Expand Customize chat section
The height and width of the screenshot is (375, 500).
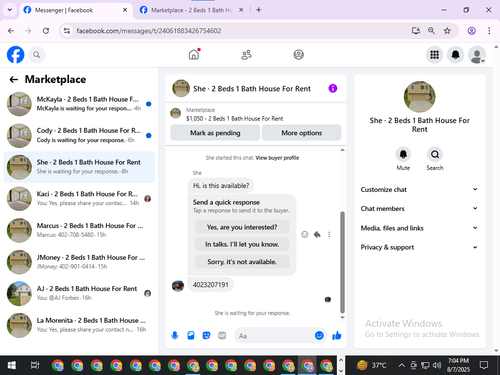[419, 189]
